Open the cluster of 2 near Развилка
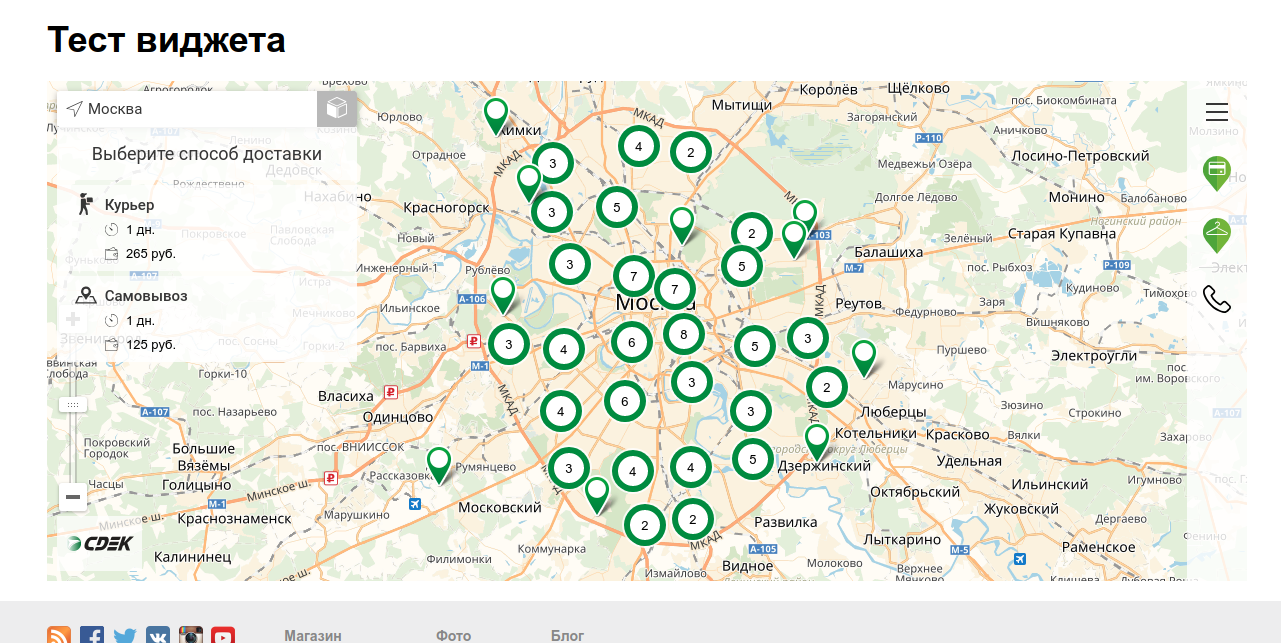 coord(692,519)
